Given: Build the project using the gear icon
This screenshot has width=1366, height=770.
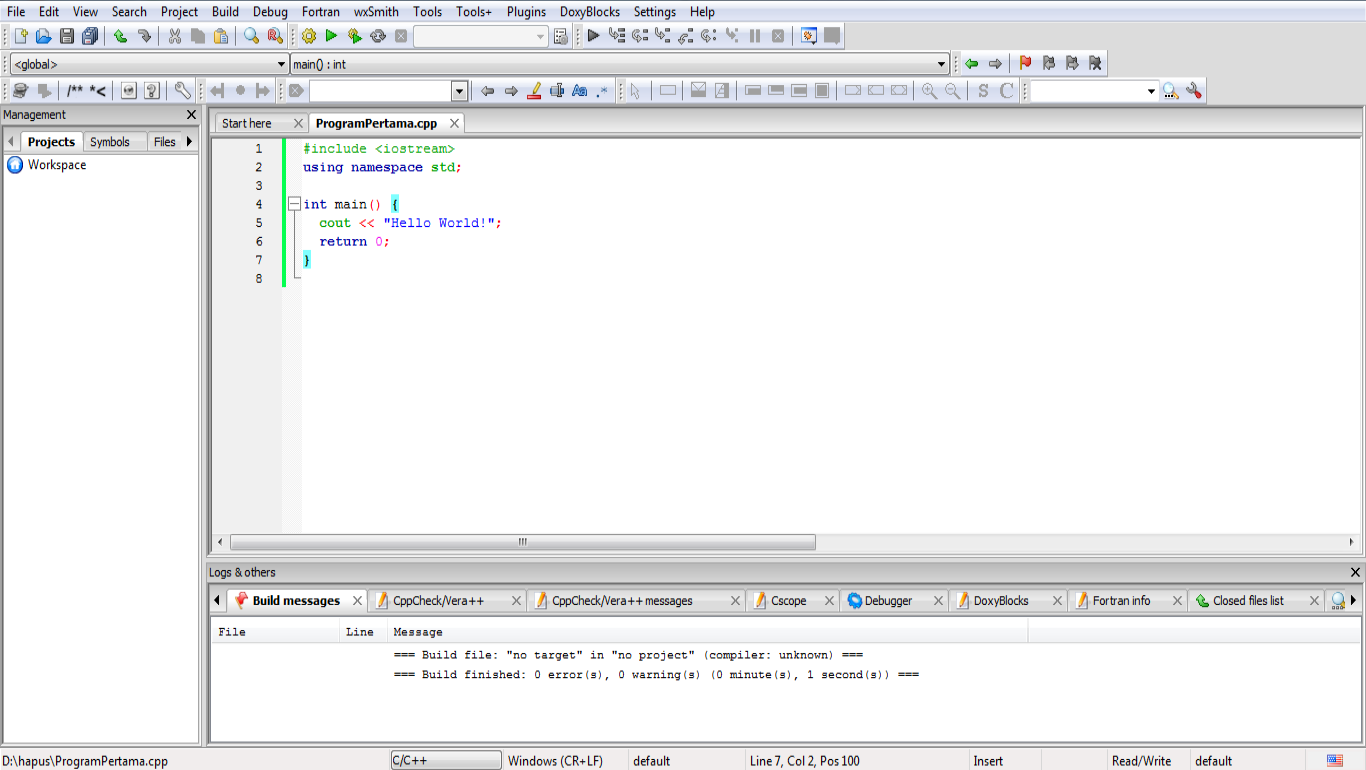Looking at the screenshot, I should [308, 35].
